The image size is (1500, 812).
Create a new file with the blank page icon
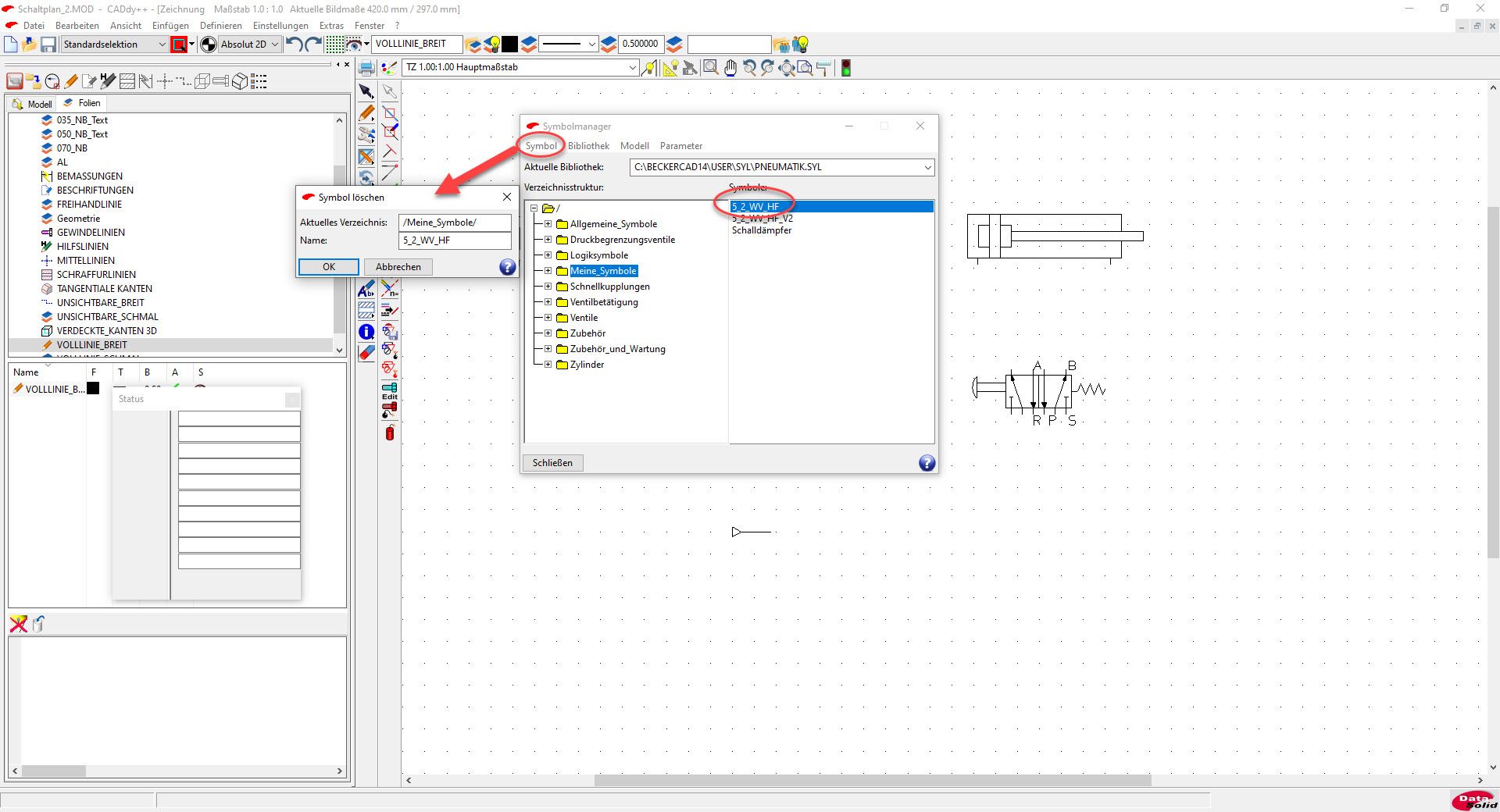(x=11, y=45)
